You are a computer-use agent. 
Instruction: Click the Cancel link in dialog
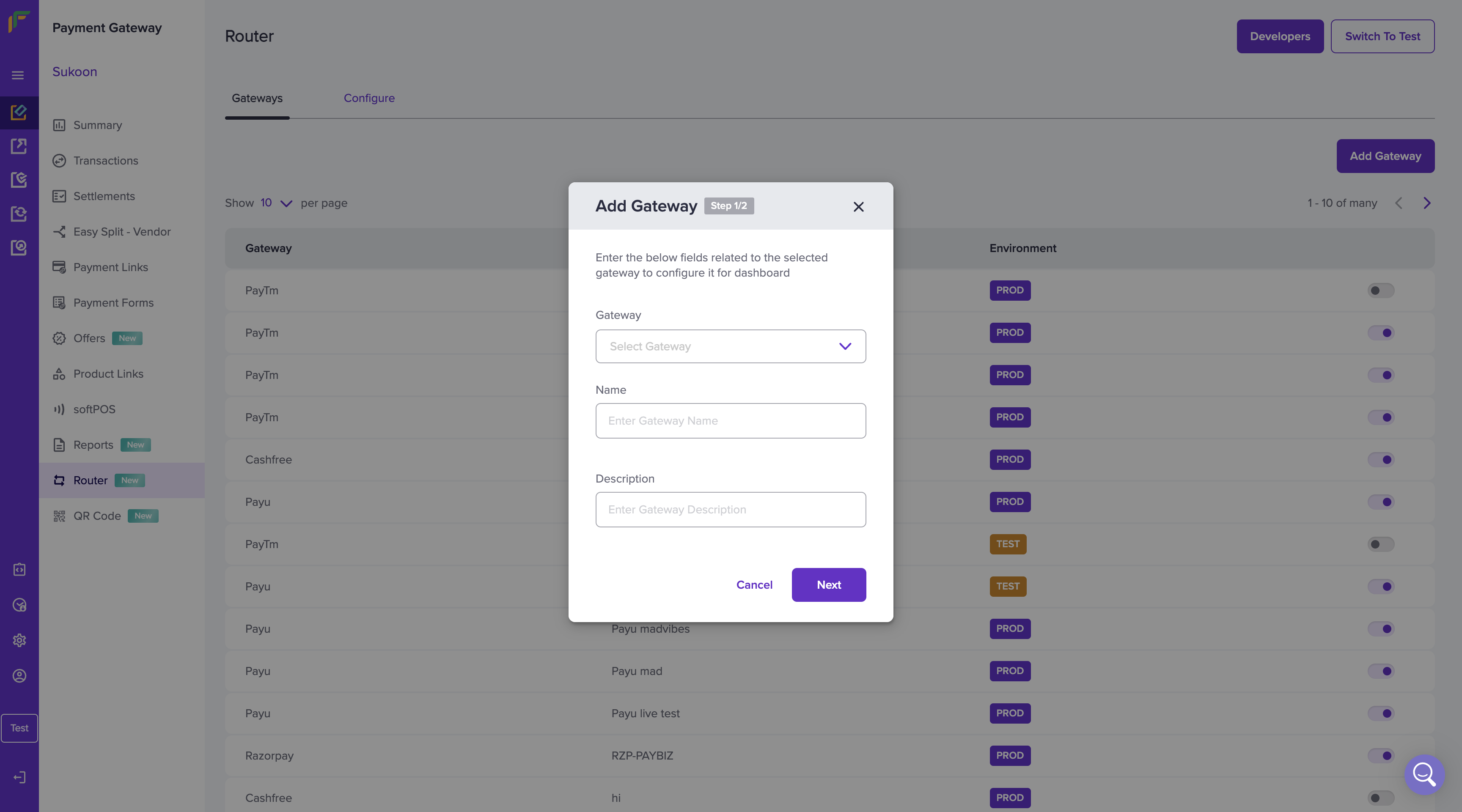[754, 584]
